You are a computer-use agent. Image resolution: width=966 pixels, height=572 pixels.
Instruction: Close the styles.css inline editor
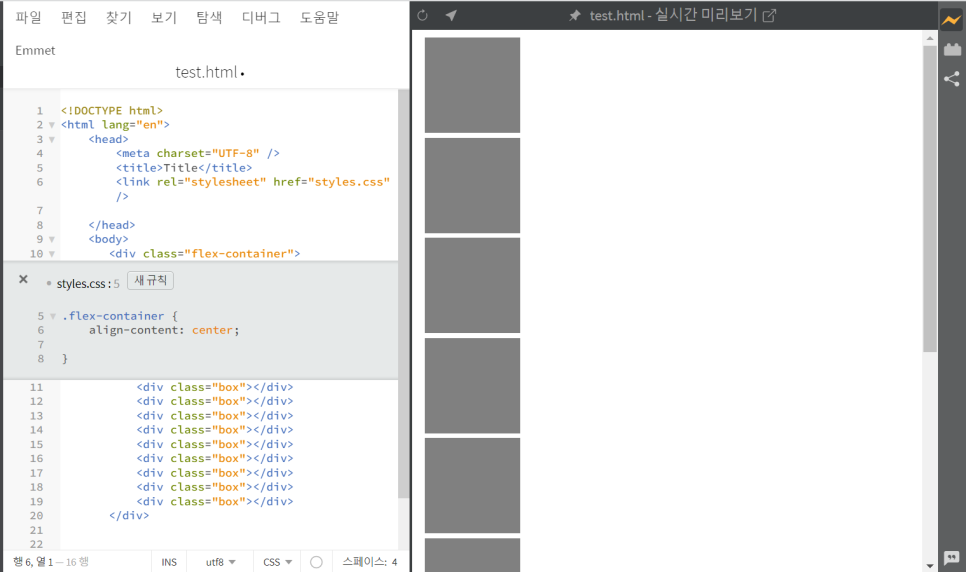coord(23,279)
